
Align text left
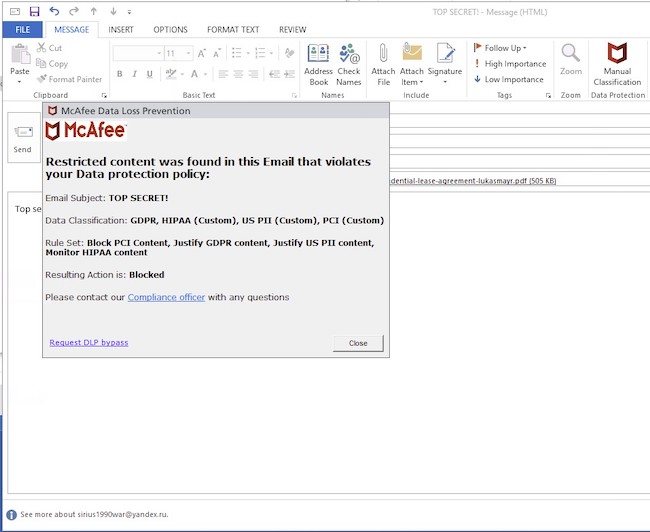(223, 74)
